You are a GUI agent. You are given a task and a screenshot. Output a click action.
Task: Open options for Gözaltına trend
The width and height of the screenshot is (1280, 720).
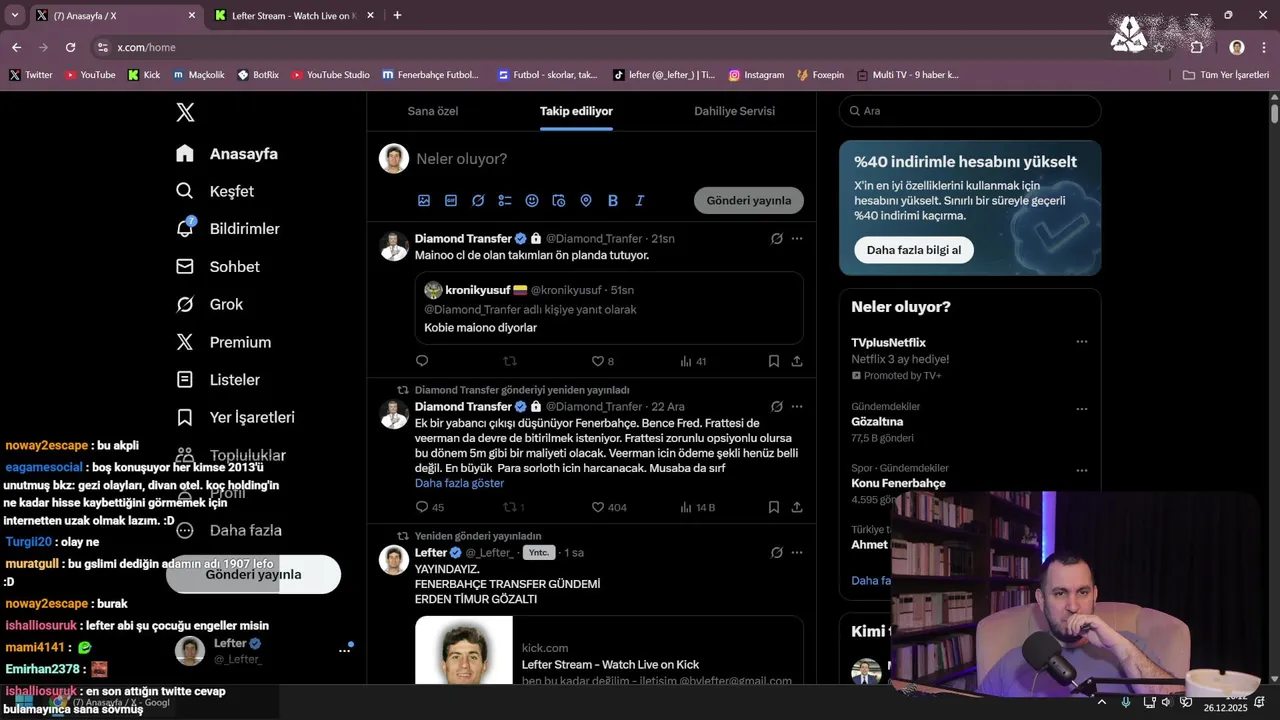(1081, 409)
